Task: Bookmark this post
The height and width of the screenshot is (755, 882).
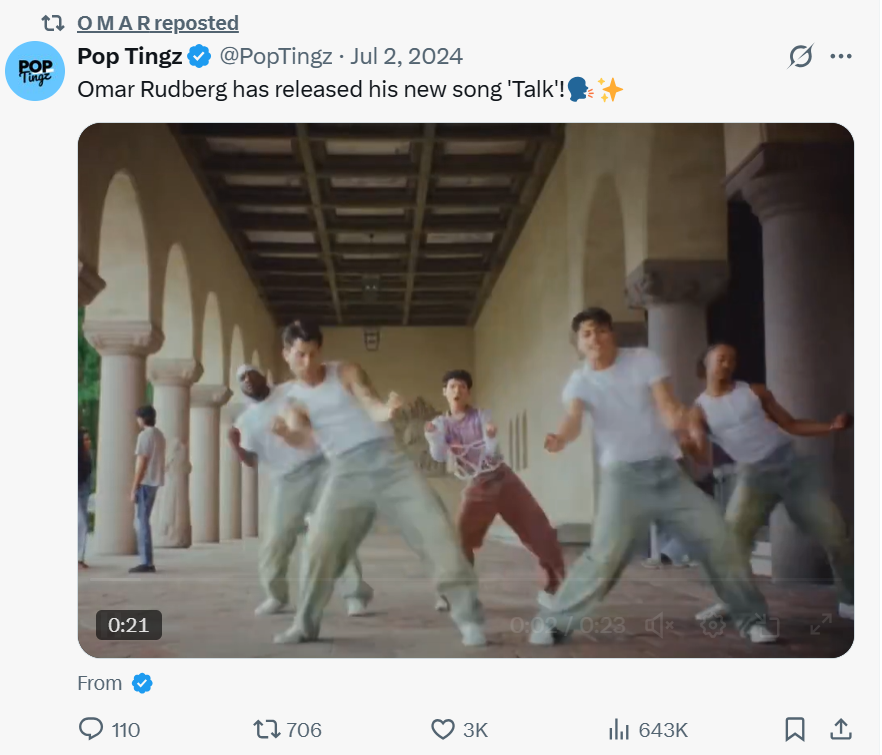Action: 795,730
